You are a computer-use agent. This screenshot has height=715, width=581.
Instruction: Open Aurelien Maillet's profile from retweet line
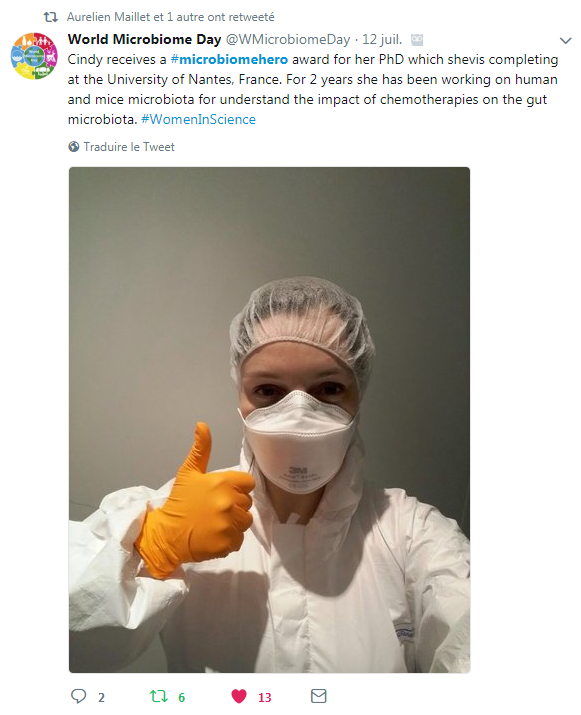pos(109,17)
